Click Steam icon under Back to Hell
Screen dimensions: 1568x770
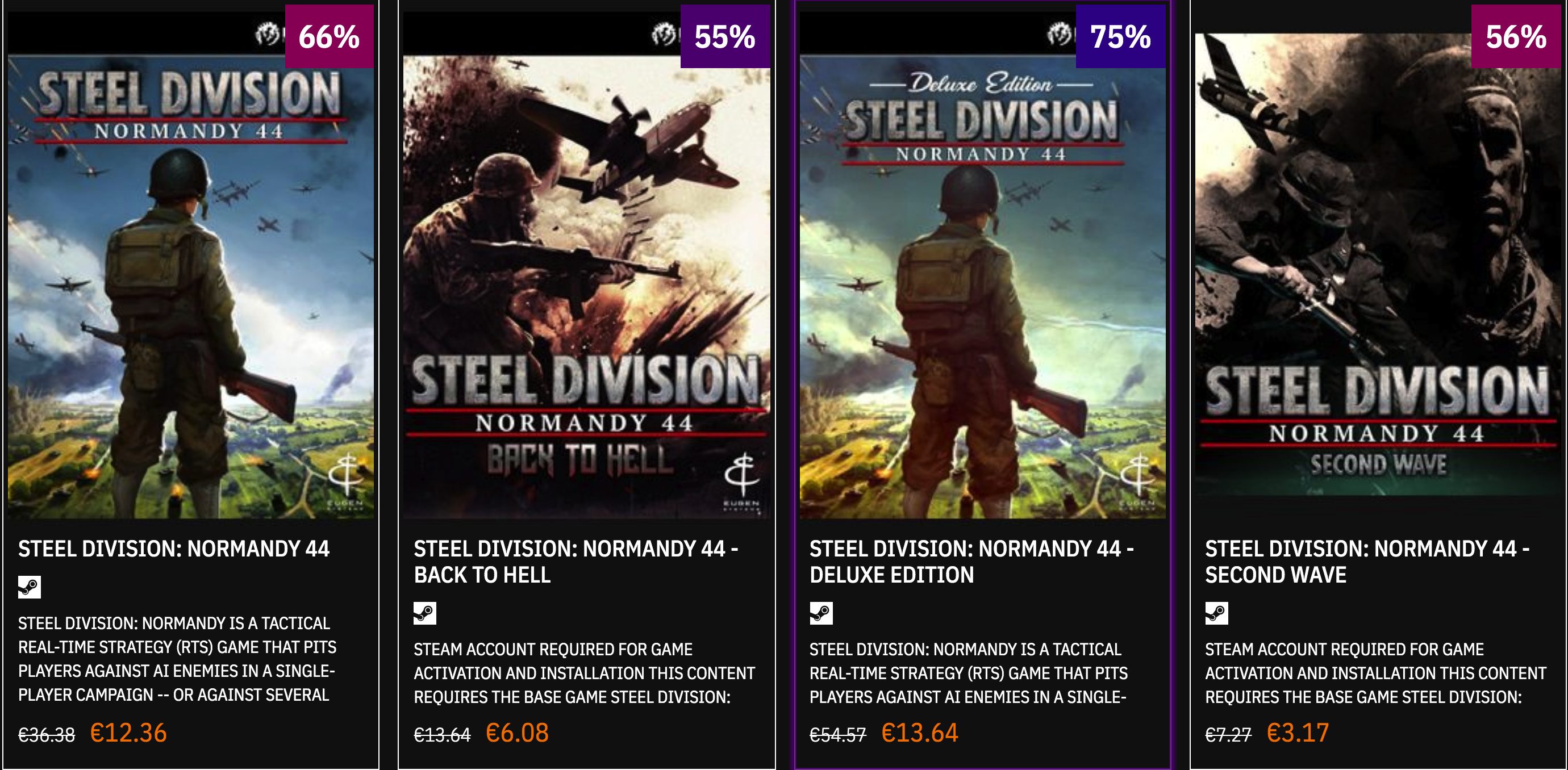pos(425,613)
